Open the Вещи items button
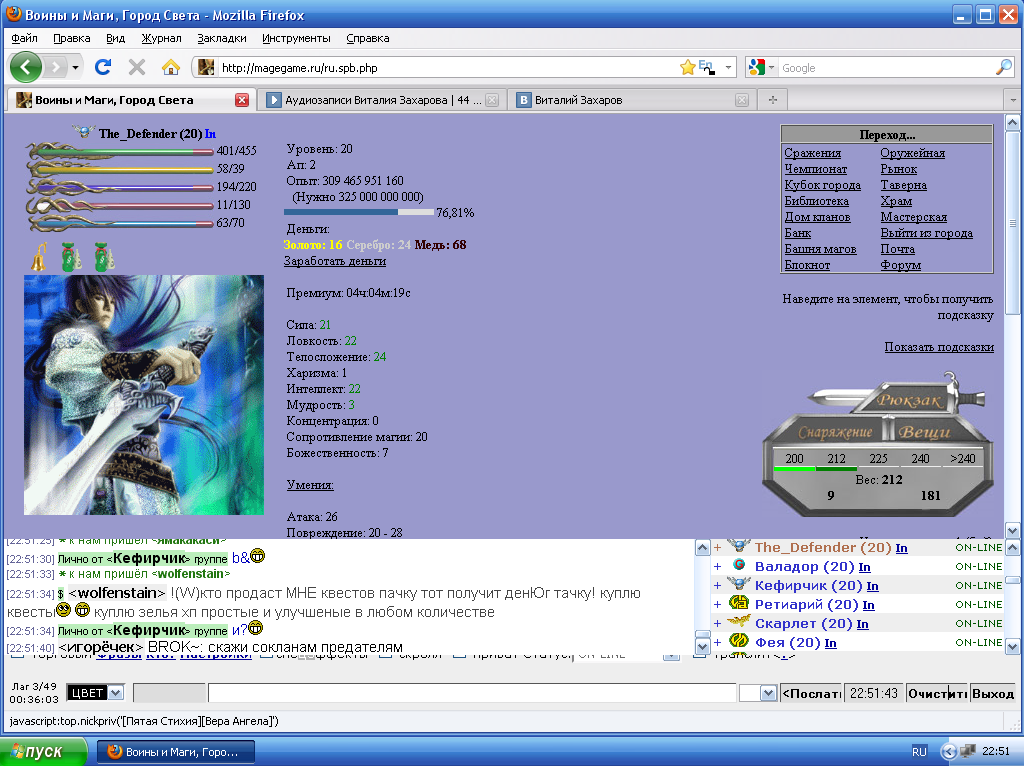Image resolution: width=1024 pixels, height=768 pixels. tap(923, 432)
